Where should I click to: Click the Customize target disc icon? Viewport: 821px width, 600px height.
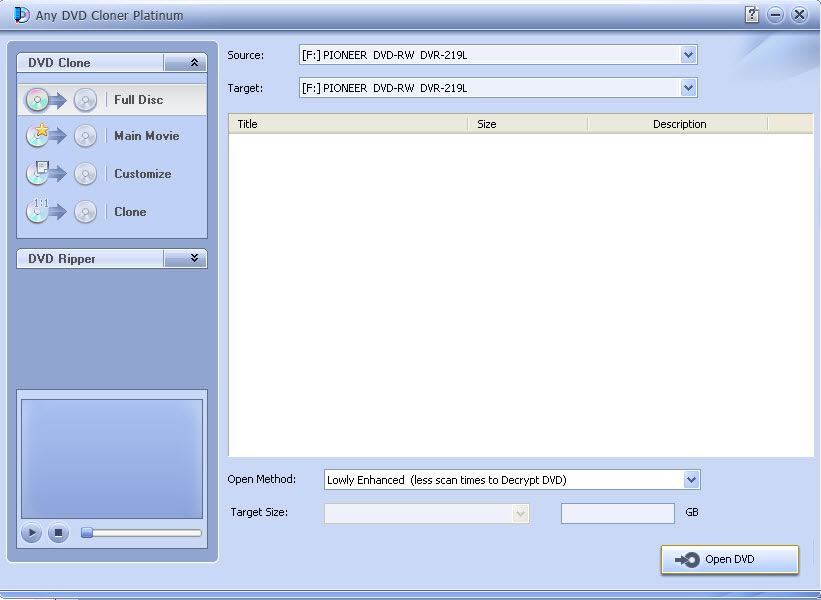[85, 174]
